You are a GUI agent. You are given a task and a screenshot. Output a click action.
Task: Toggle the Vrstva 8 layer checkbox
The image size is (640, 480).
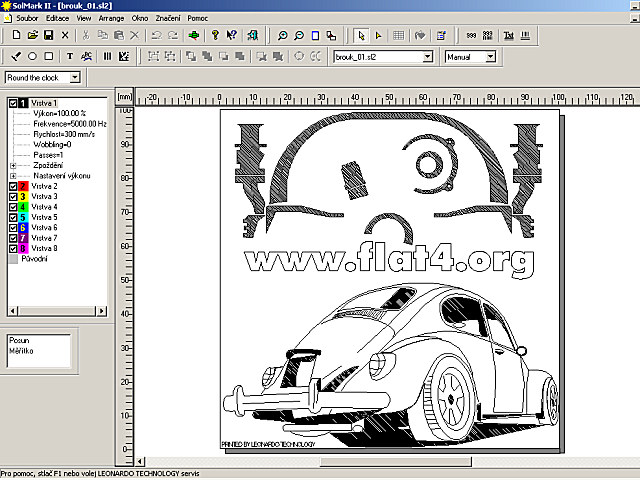(13, 249)
